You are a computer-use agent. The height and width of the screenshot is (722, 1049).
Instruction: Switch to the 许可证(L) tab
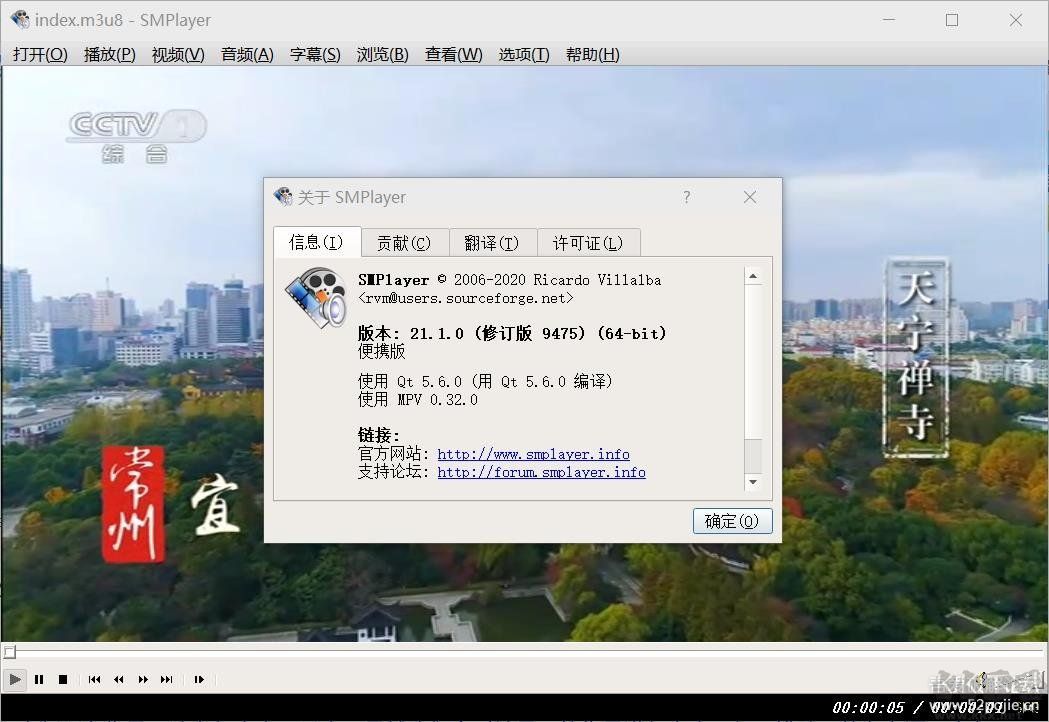pos(589,242)
